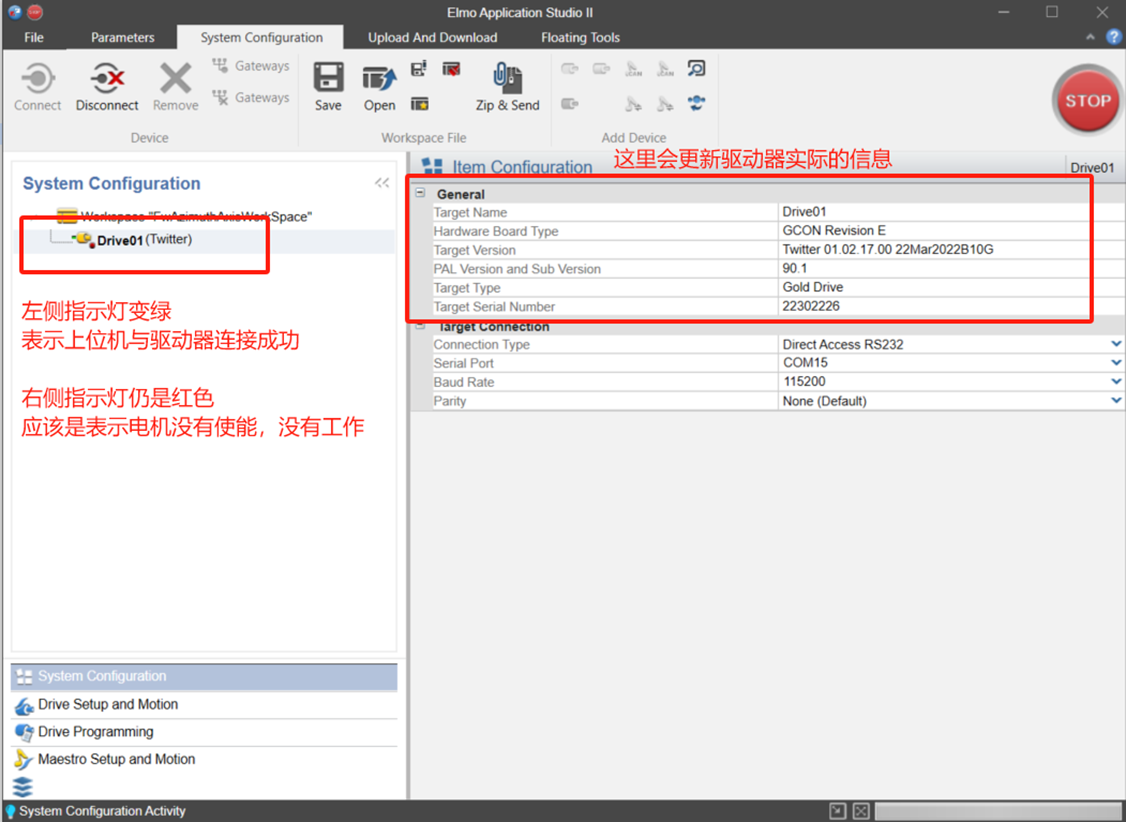Open the File menu
The image size is (1126, 822).
[34, 37]
